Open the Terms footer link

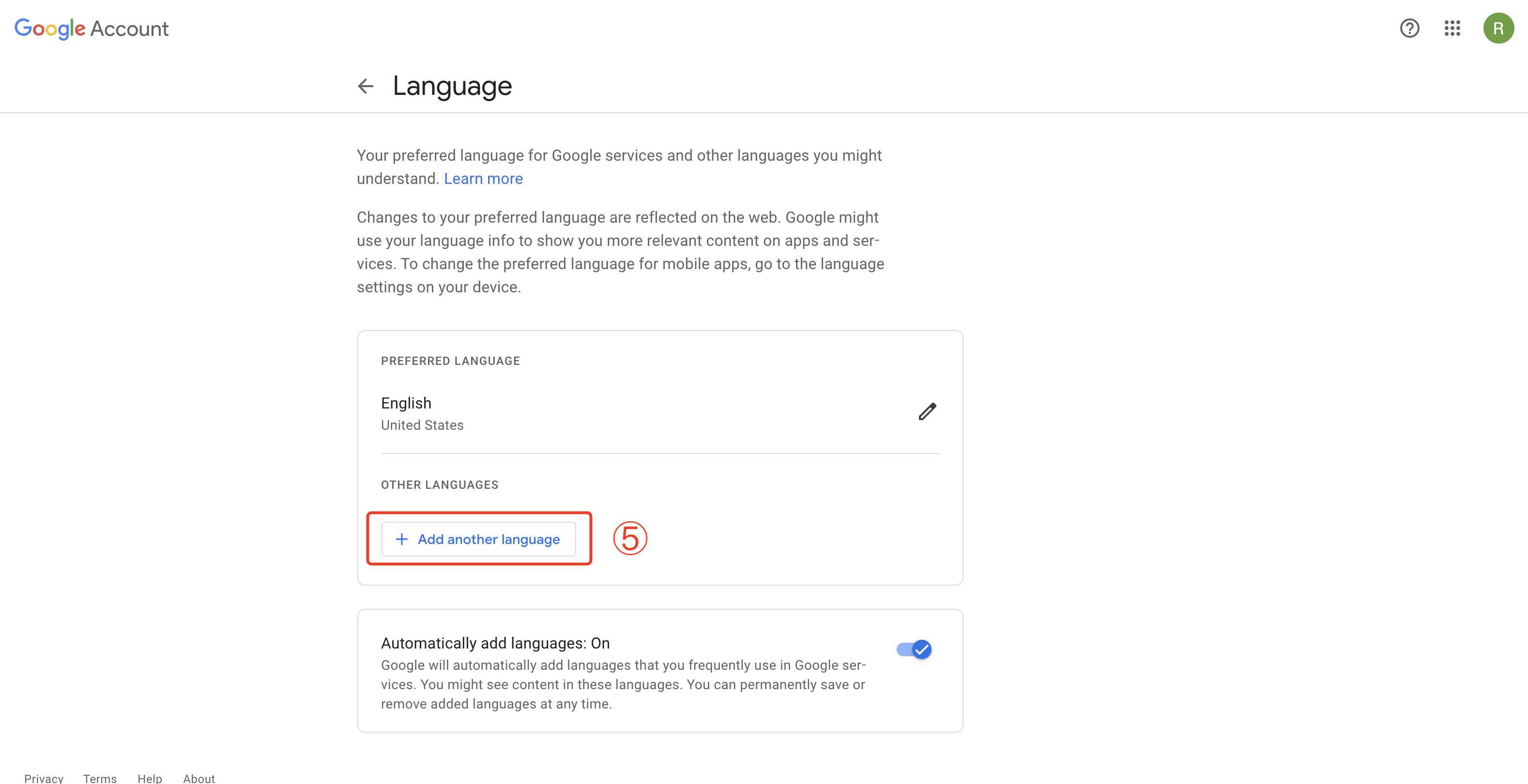click(100, 778)
